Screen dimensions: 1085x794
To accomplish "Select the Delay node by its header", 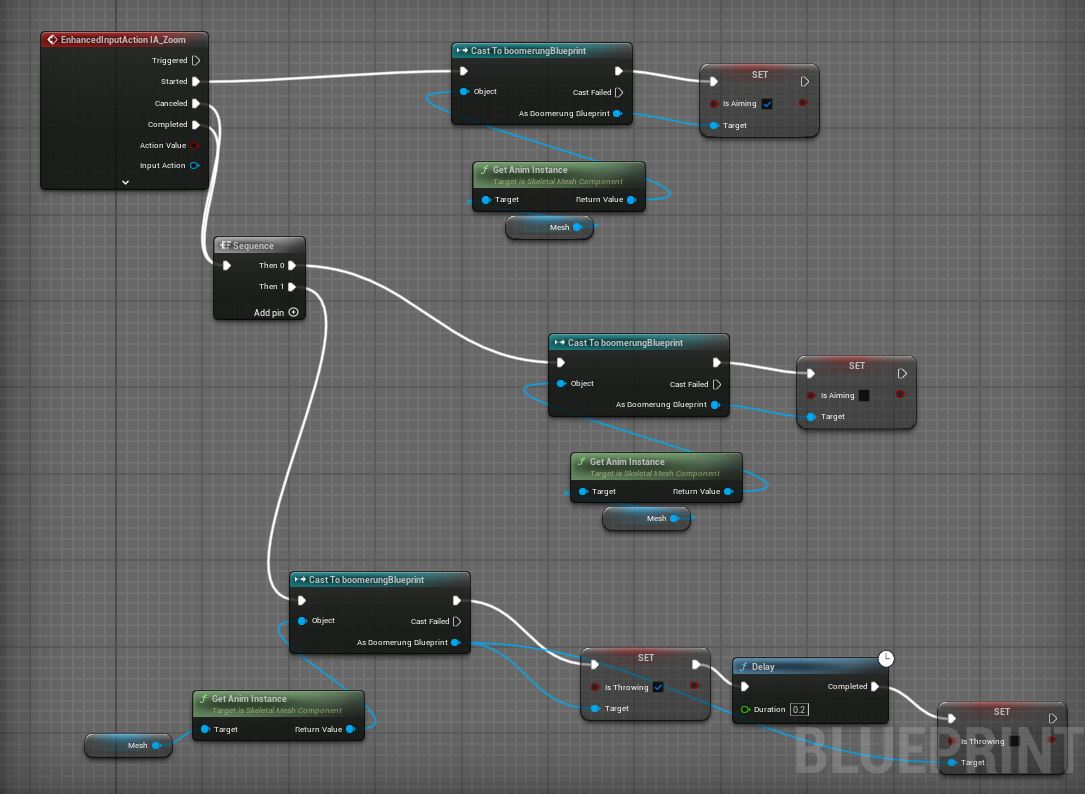I will pos(800,667).
